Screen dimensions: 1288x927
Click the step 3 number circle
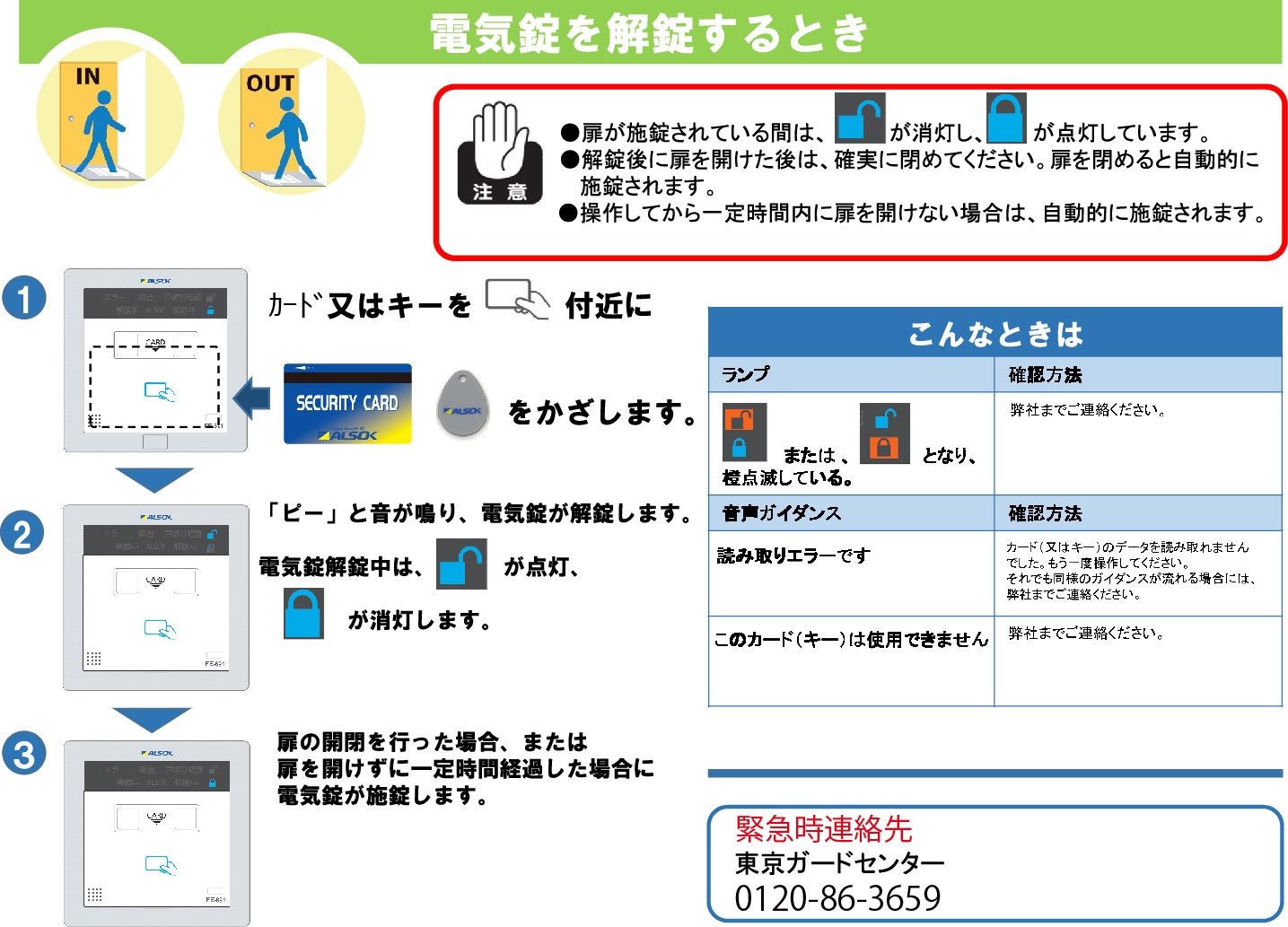click(24, 754)
